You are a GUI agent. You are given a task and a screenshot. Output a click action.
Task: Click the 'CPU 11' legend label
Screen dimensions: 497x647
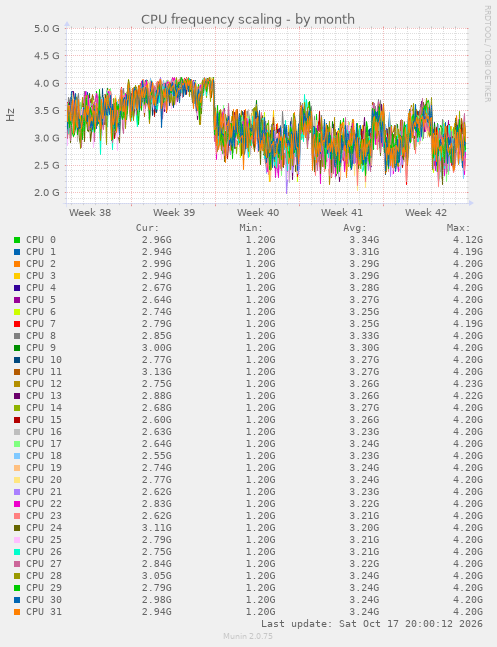point(44,371)
